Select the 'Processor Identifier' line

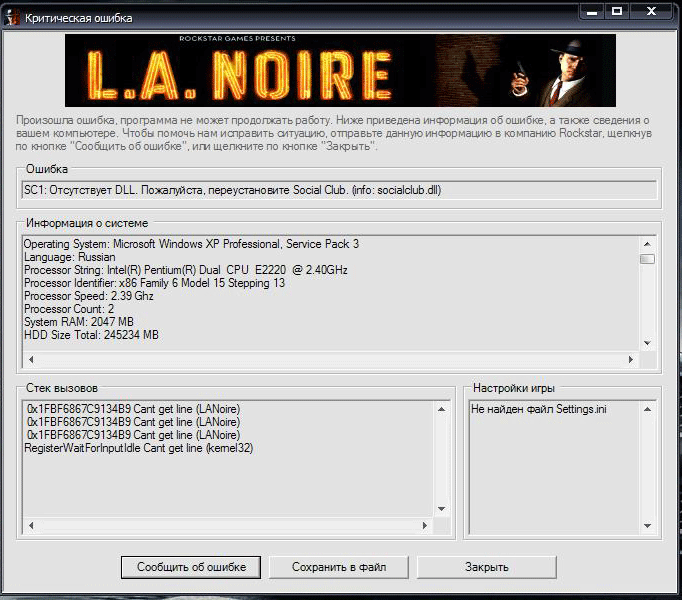154,283
